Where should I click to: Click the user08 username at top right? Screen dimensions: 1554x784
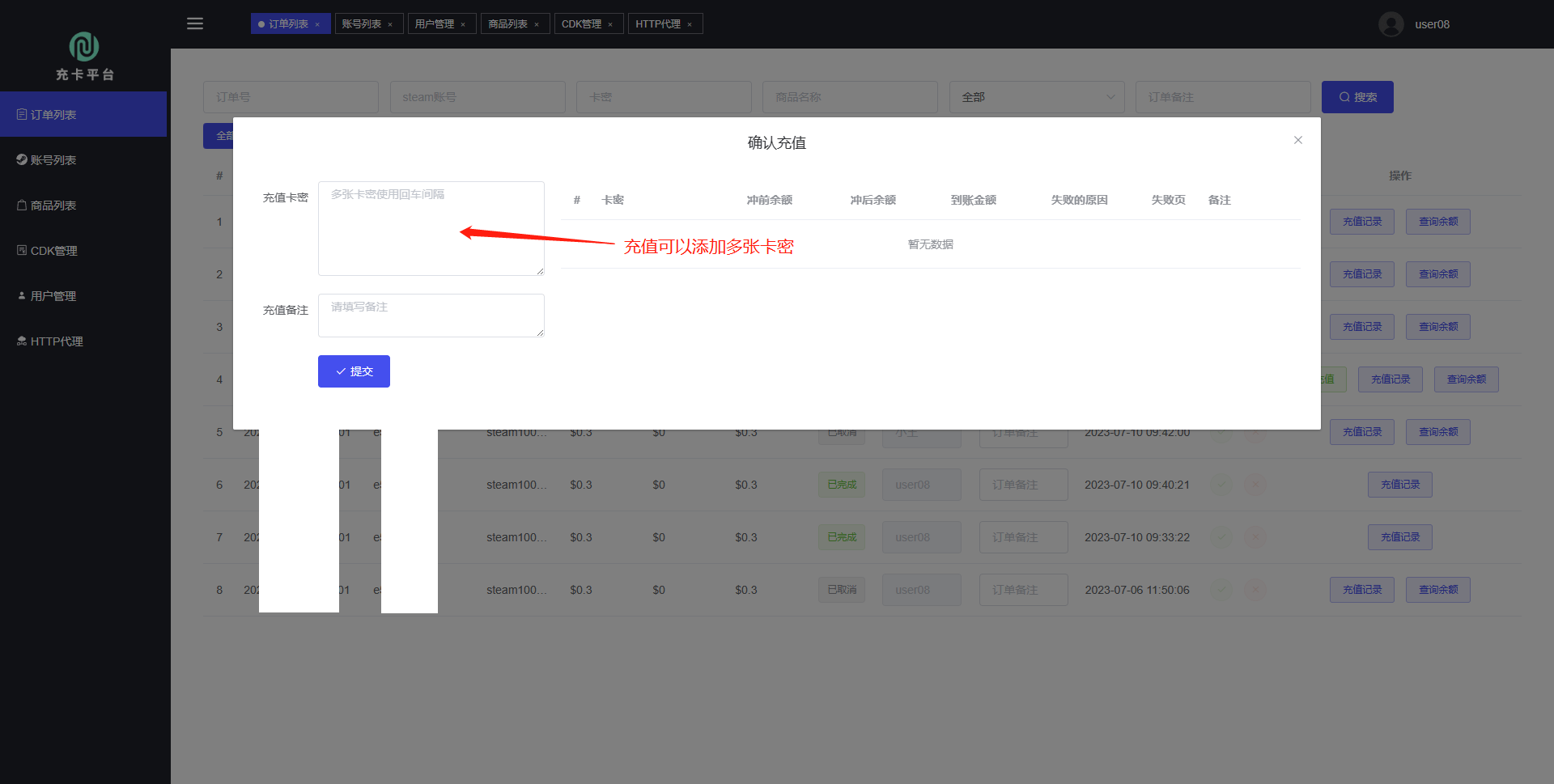(x=1432, y=24)
